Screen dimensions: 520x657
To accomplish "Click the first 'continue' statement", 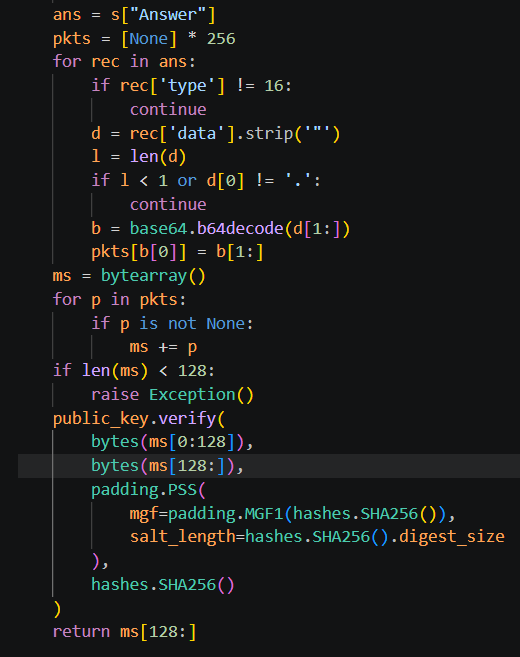I will (x=168, y=109).
